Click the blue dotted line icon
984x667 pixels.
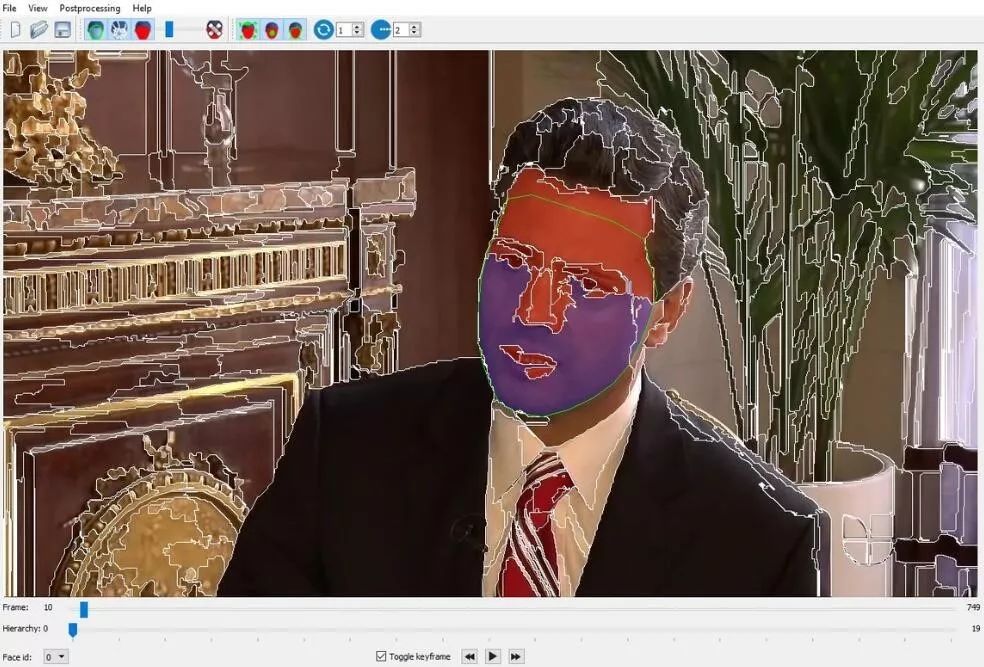tap(380, 30)
